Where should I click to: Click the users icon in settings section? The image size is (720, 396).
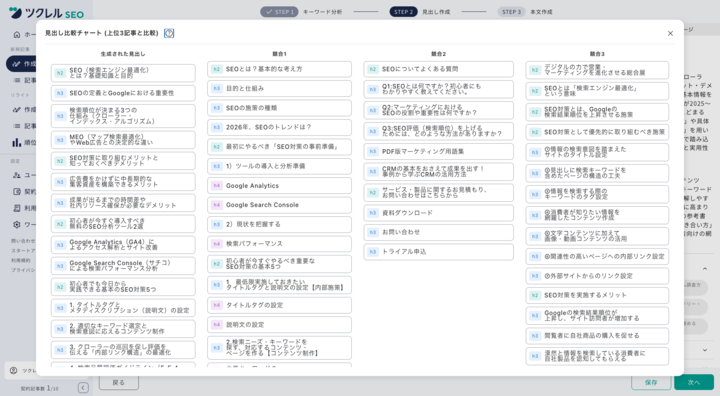17,175
